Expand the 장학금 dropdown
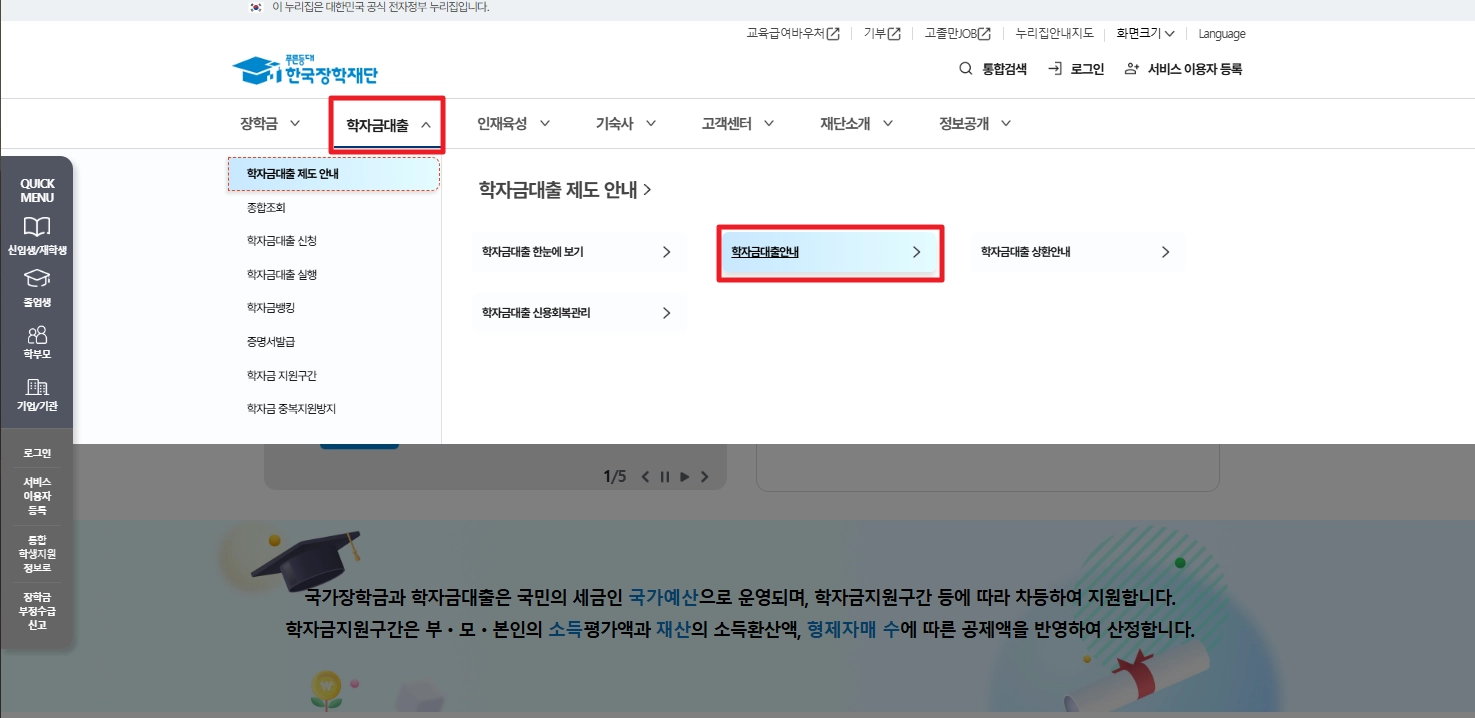The width and height of the screenshot is (1475, 718). point(295,123)
